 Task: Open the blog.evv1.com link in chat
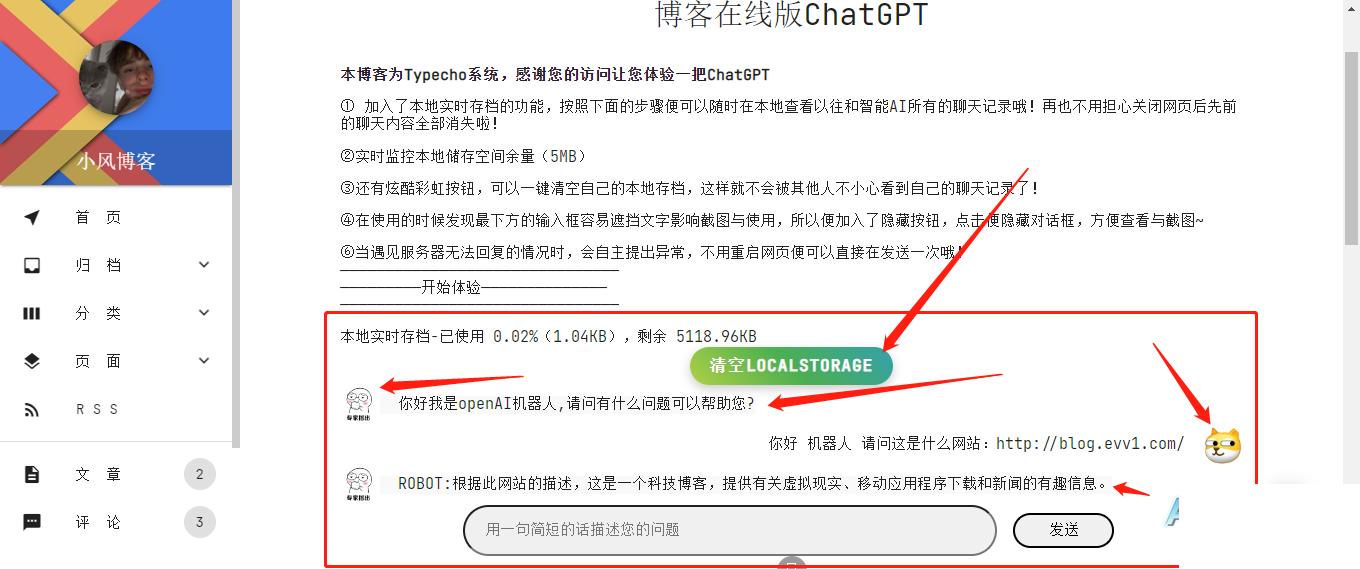tap(1090, 444)
